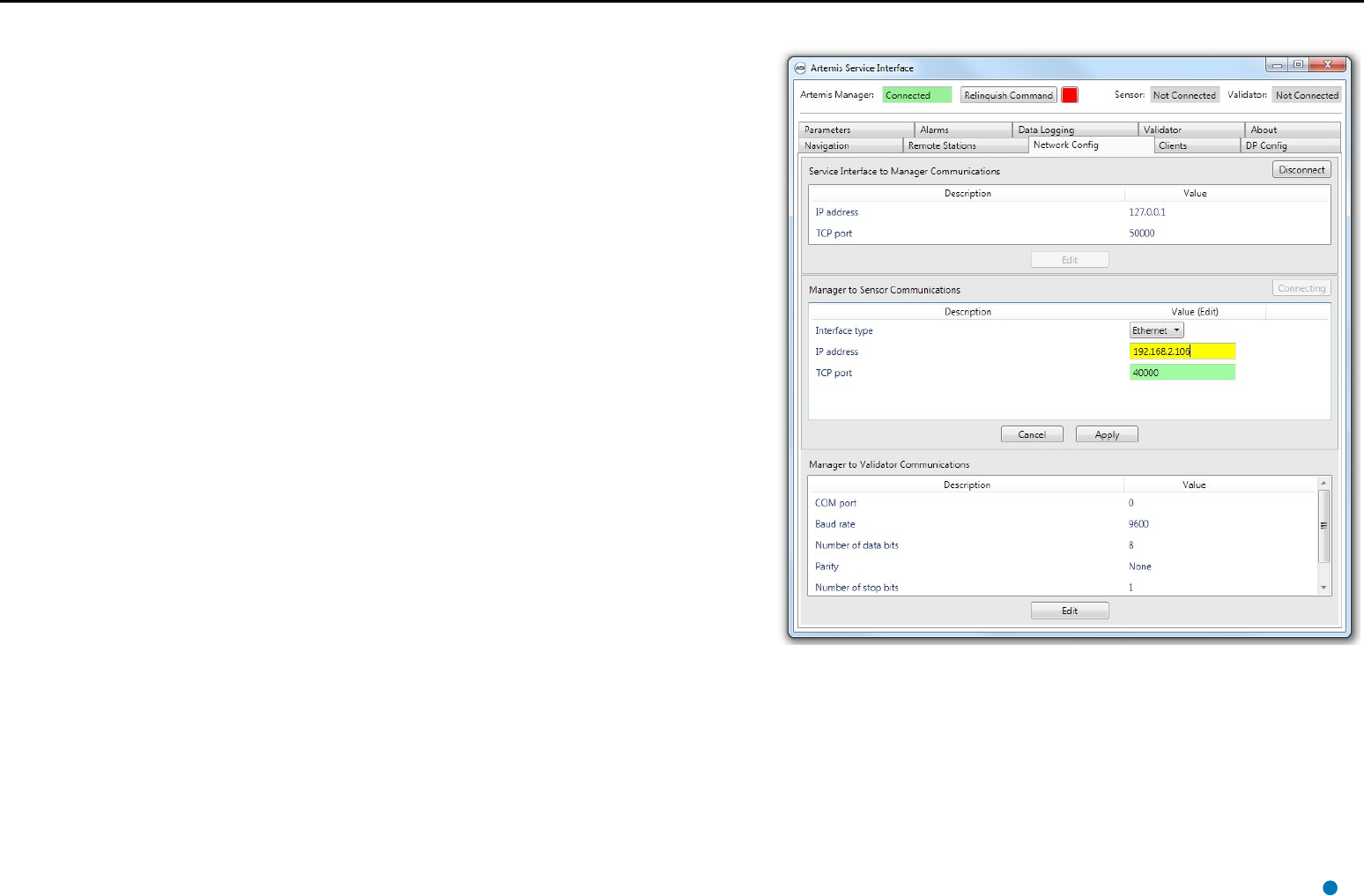Switch to the Validator tab

pos(1192,130)
